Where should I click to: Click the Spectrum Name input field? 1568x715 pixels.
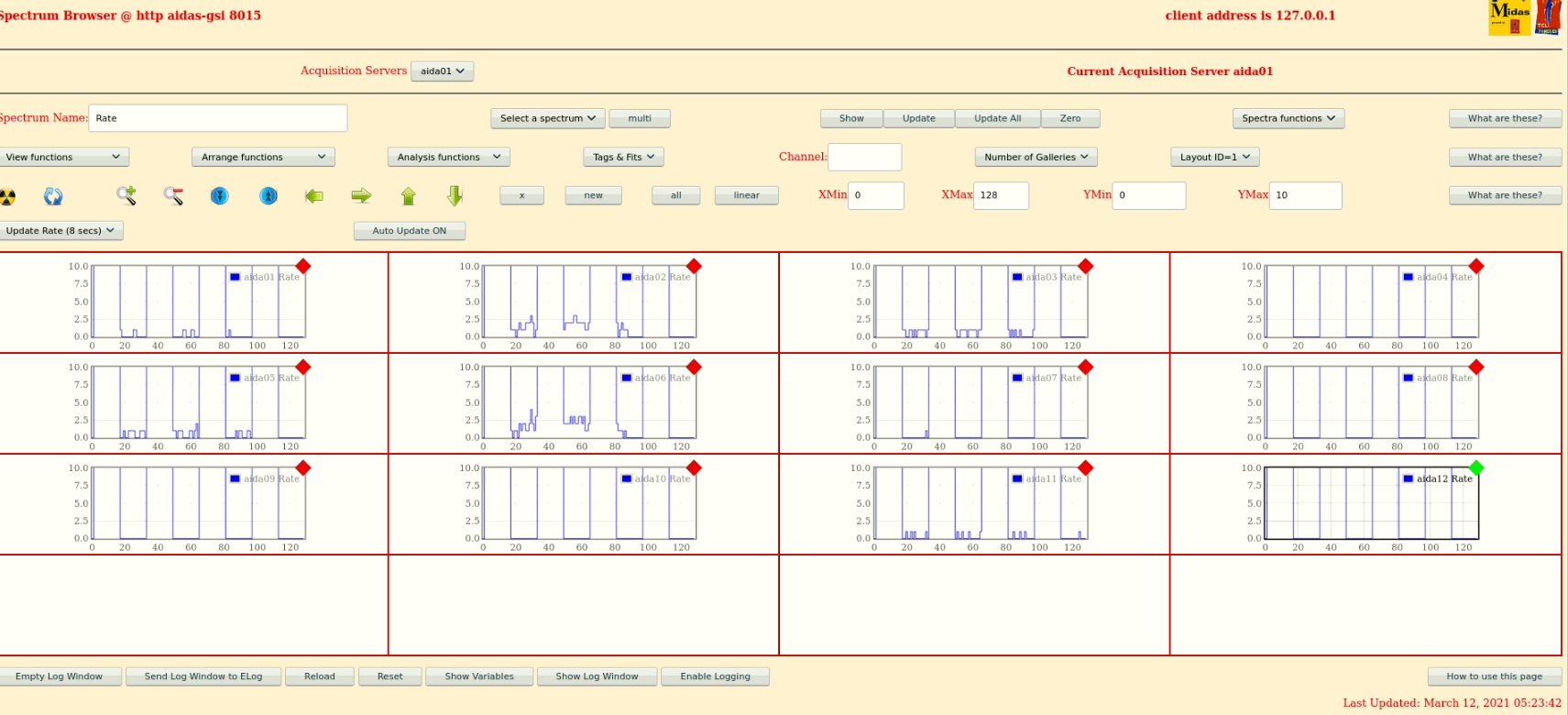tap(218, 118)
